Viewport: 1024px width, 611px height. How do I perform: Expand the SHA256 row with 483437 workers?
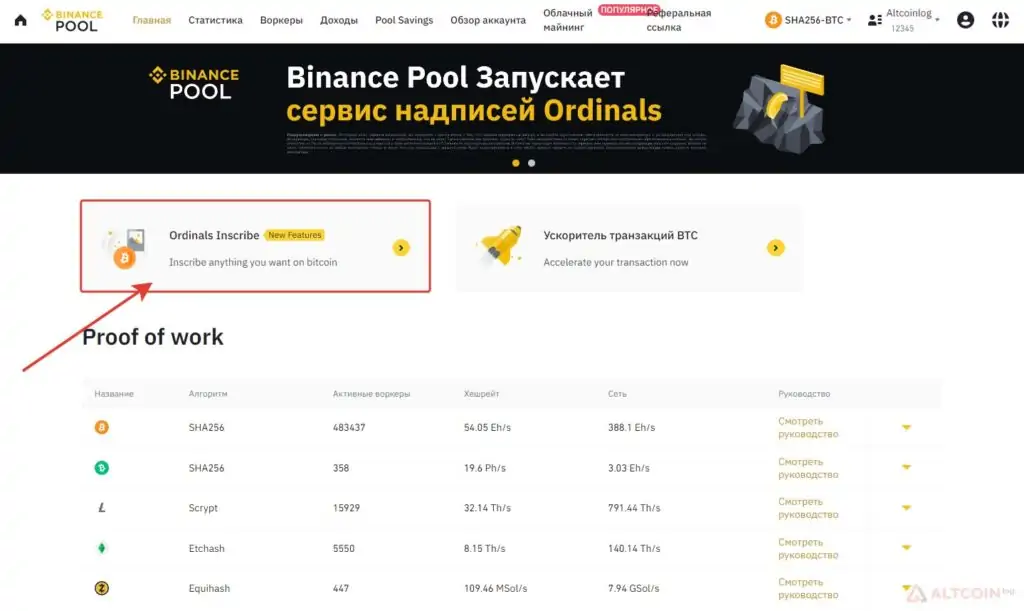point(906,428)
